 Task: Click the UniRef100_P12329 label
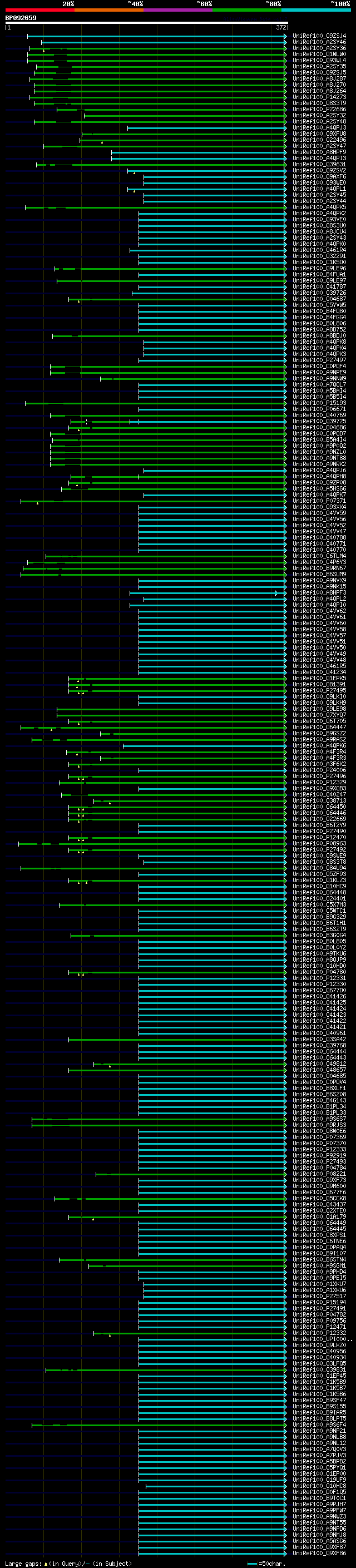(319, 782)
